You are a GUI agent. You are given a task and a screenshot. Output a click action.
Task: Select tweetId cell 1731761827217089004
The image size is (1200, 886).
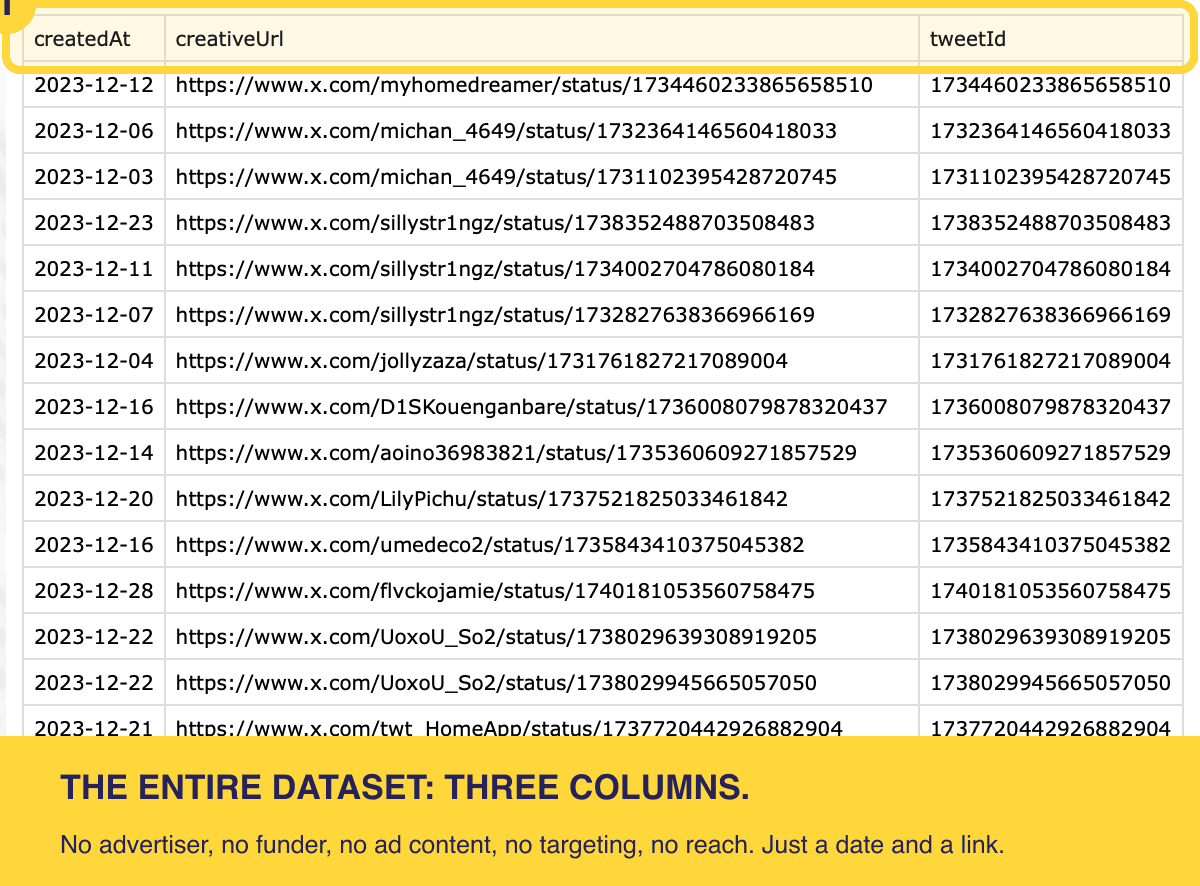1051,361
